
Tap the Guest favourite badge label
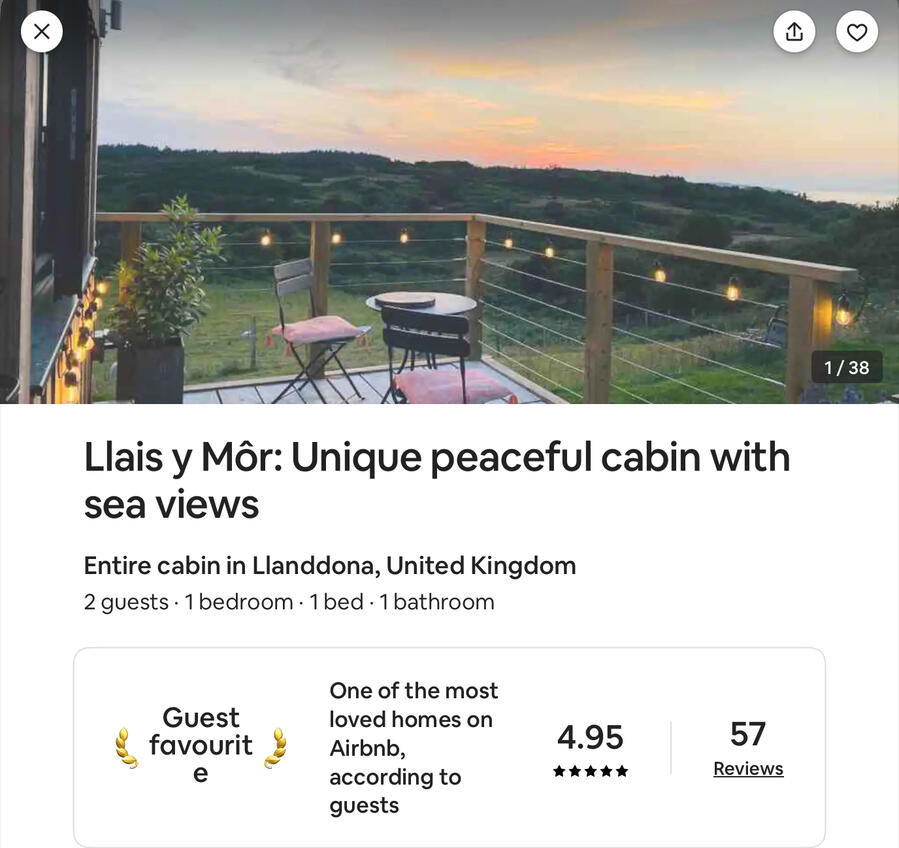[x=201, y=745]
